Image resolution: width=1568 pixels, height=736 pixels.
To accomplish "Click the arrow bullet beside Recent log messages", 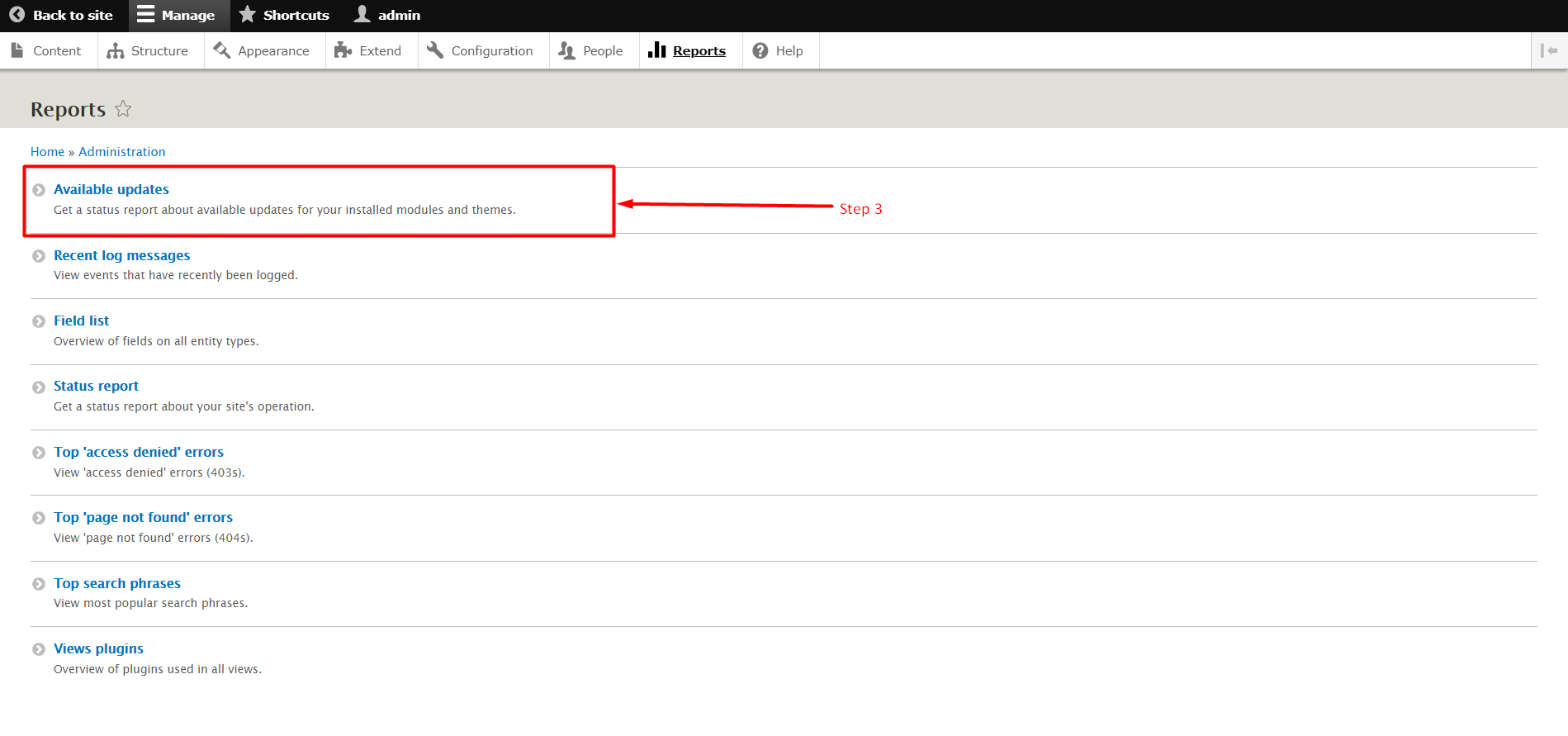I will [x=39, y=256].
